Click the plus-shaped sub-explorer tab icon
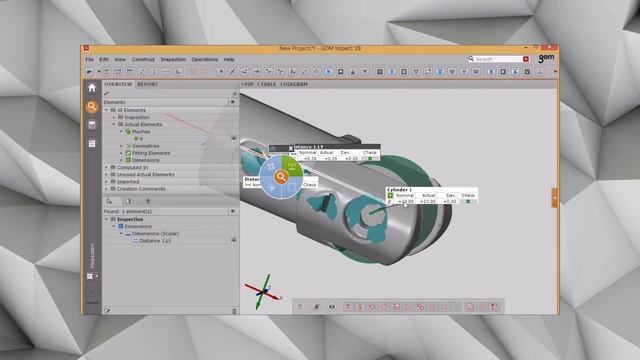Image resolution: width=640 pixels, height=360 pixels. click(x=148, y=201)
